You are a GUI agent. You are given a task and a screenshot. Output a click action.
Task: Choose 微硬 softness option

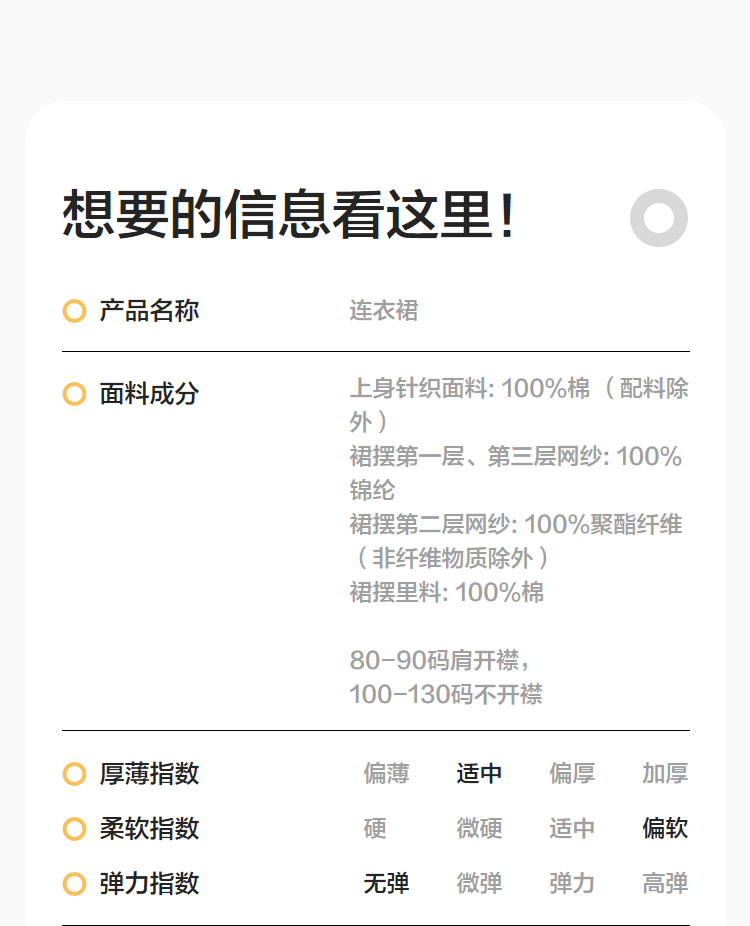(x=479, y=829)
